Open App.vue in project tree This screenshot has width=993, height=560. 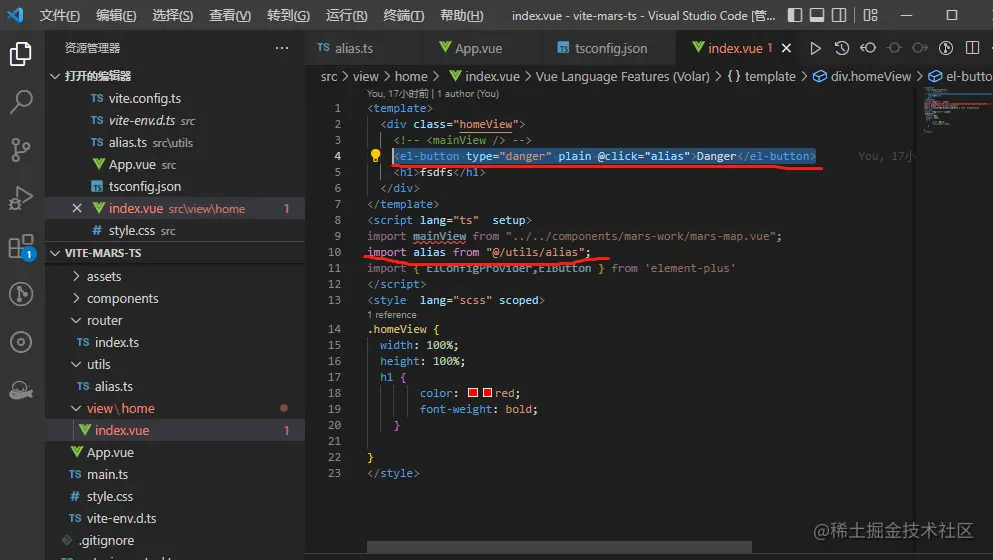pyautogui.click(x=110, y=452)
